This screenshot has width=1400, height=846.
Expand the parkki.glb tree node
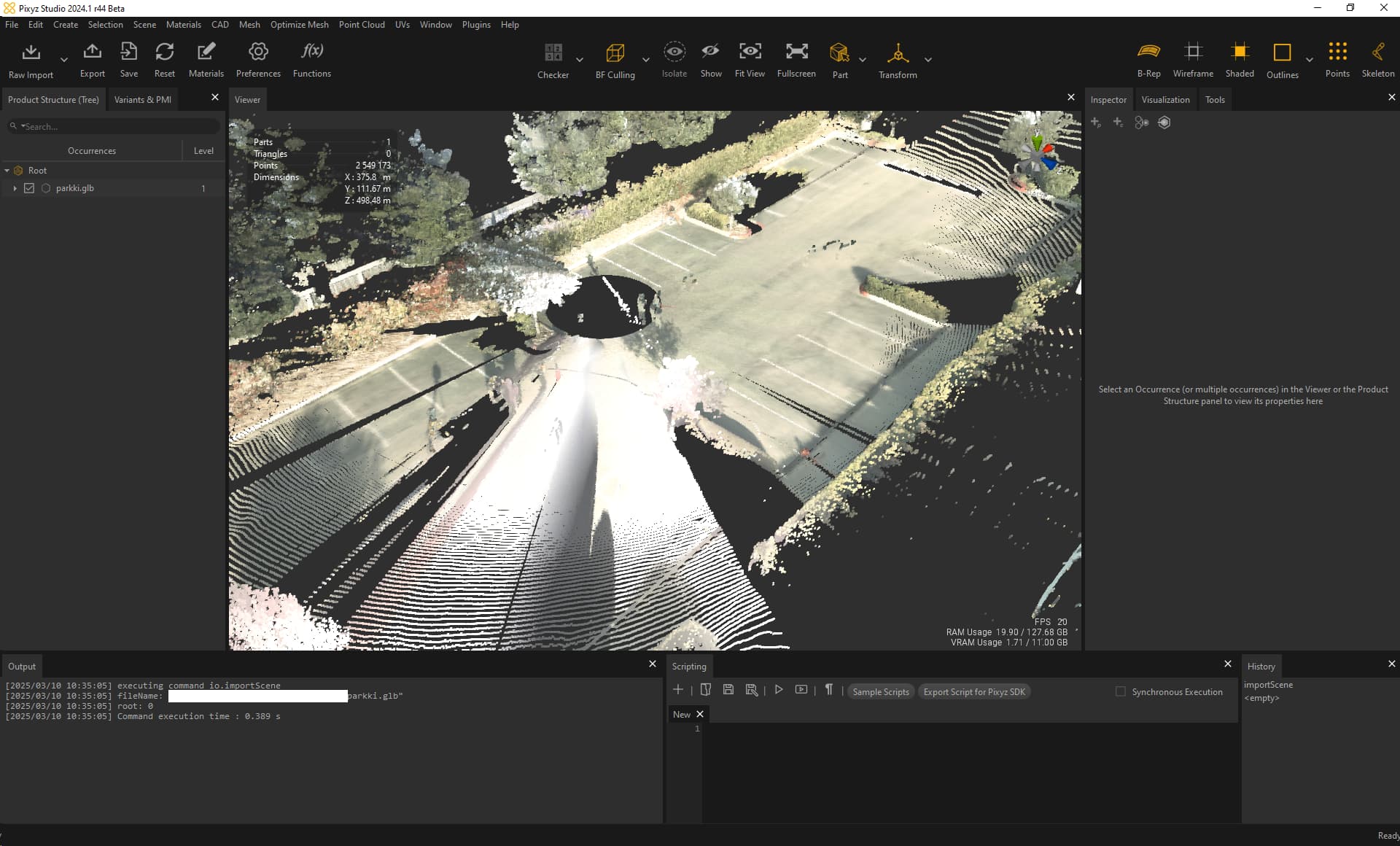[15, 187]
